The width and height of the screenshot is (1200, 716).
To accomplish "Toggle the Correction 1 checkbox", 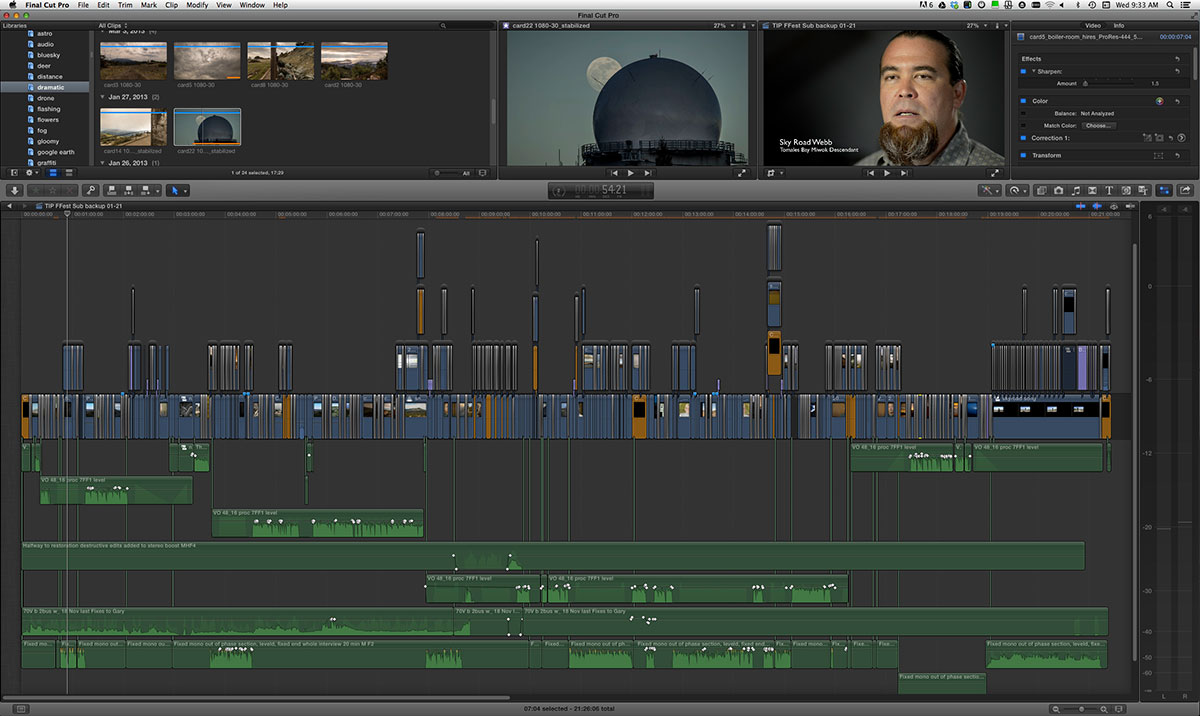I will click(1023, 138).
